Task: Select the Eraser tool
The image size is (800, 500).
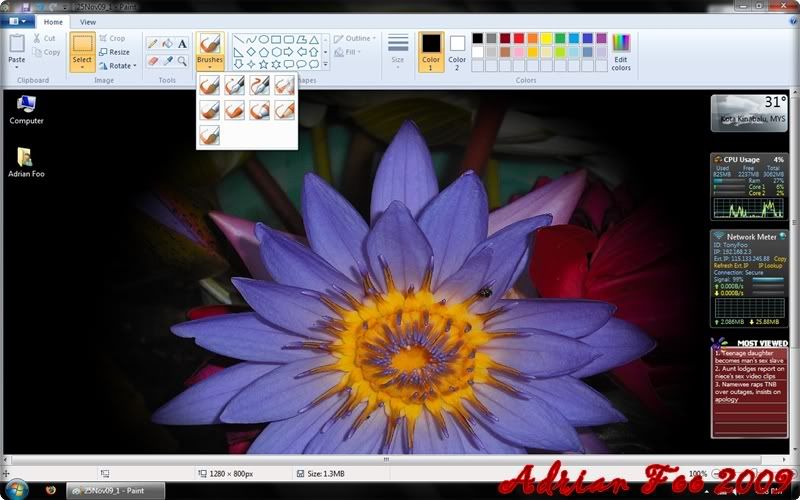Action: coord(153,61)
